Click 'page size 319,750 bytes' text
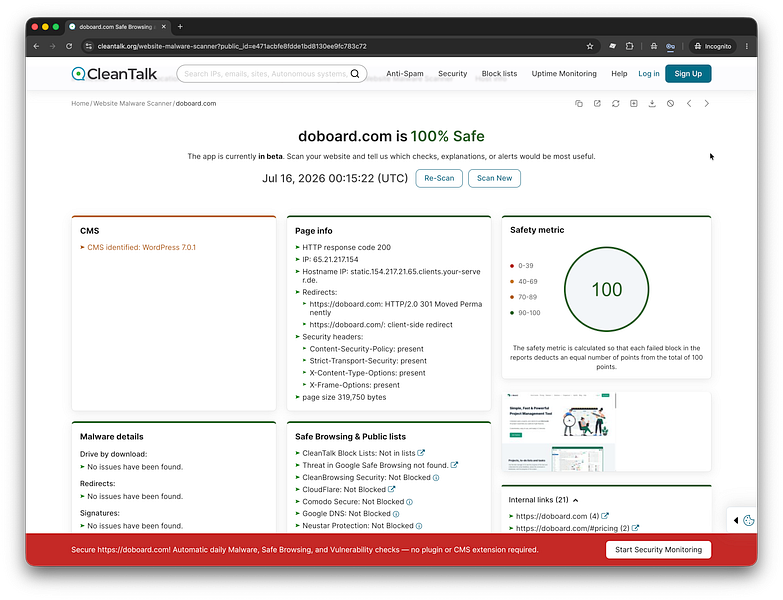The image size is (783, 600). click(344, 397)
